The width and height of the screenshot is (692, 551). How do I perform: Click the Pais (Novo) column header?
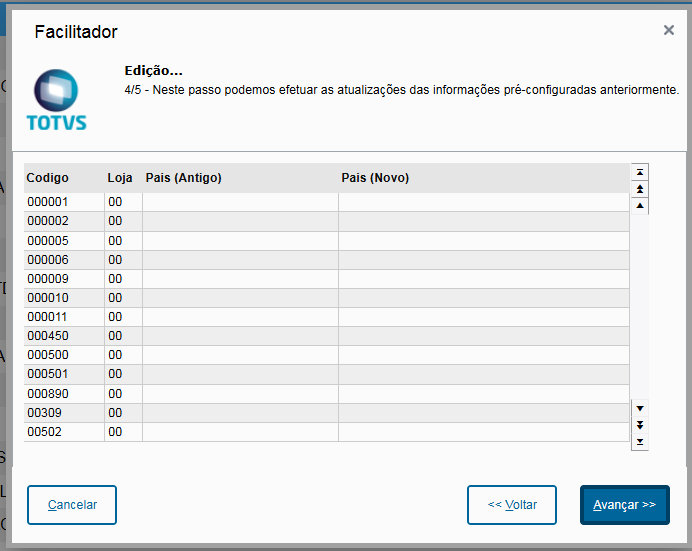click(375, 178)
